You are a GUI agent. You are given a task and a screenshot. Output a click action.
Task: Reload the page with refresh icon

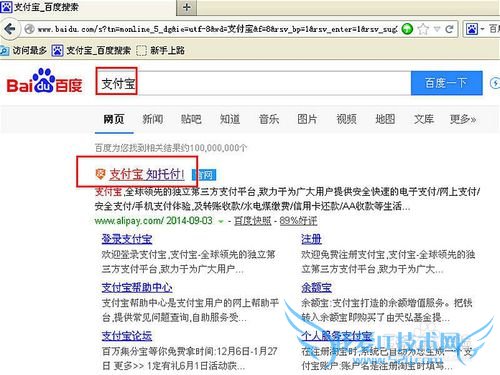coord(449,29)
